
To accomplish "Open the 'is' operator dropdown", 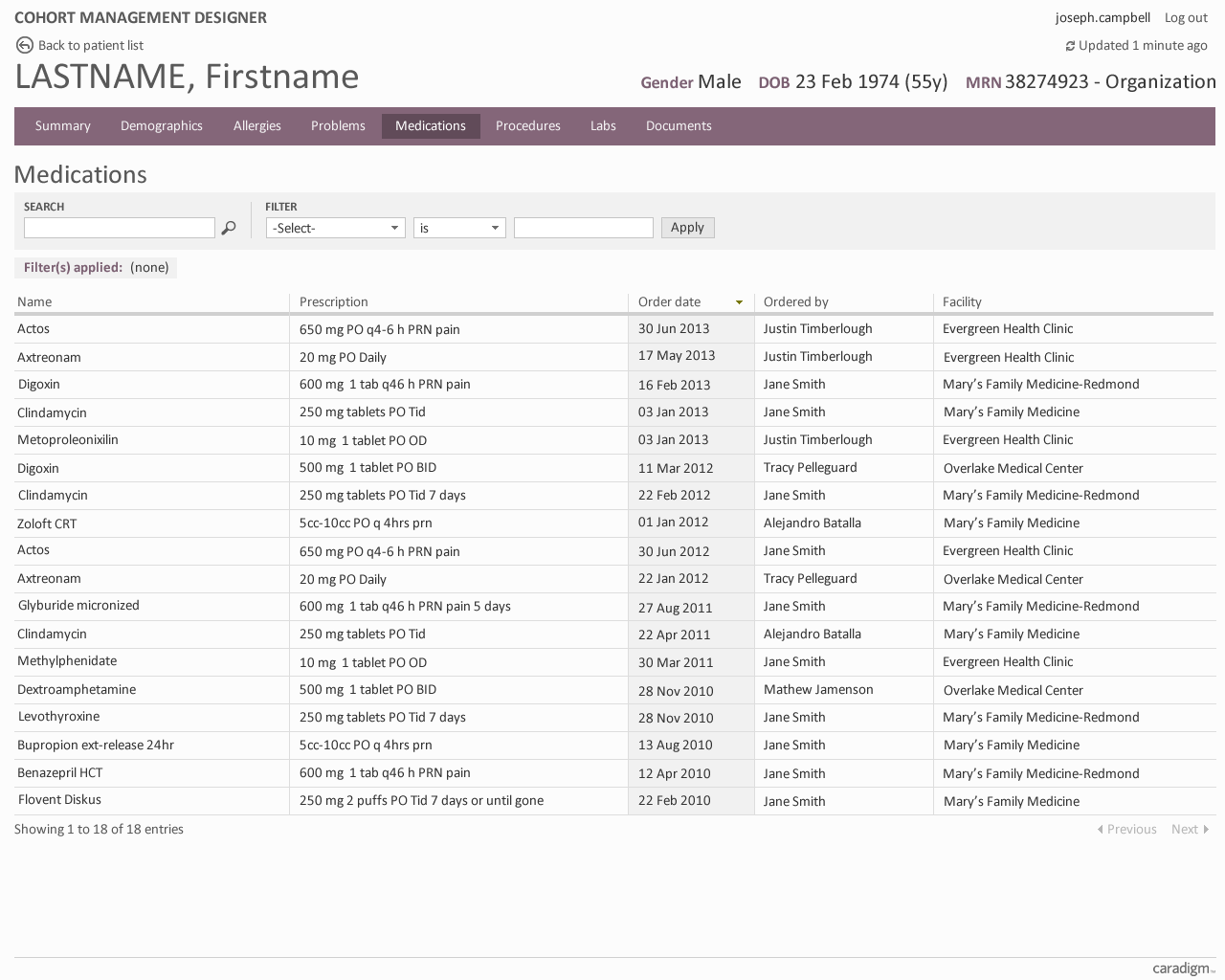I will tap(459, 228).
